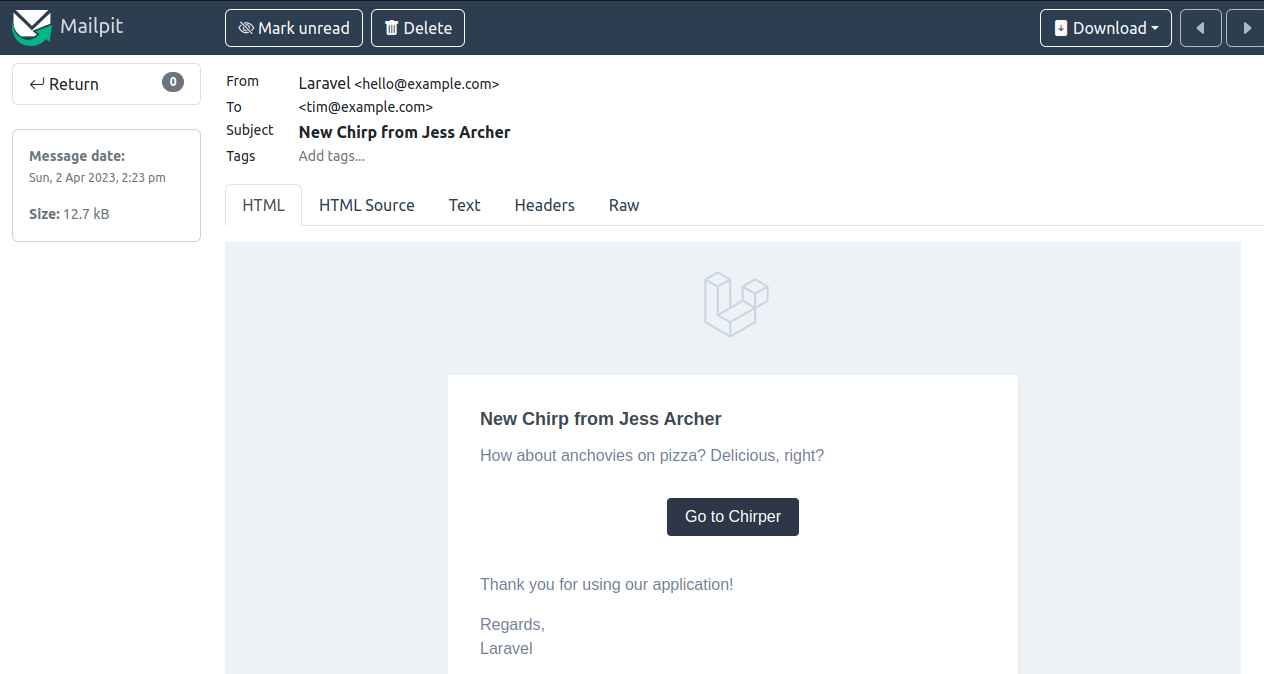Open the HTML Source tab
1264x674 pixels.
366,205
